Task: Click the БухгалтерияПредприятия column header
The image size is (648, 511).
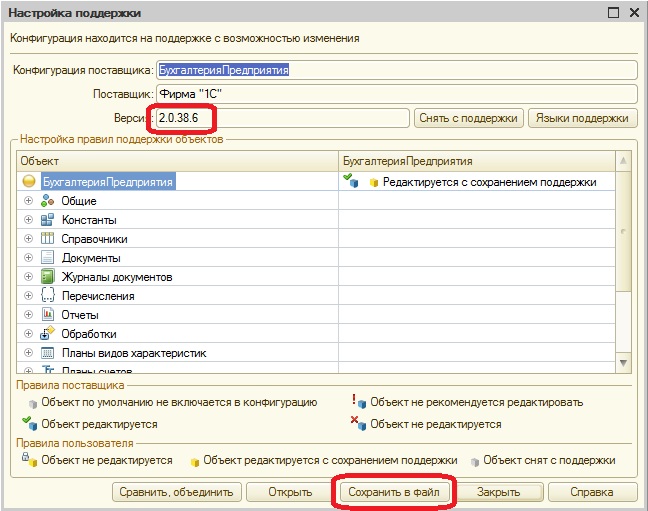Action: [x=477, y=161]
